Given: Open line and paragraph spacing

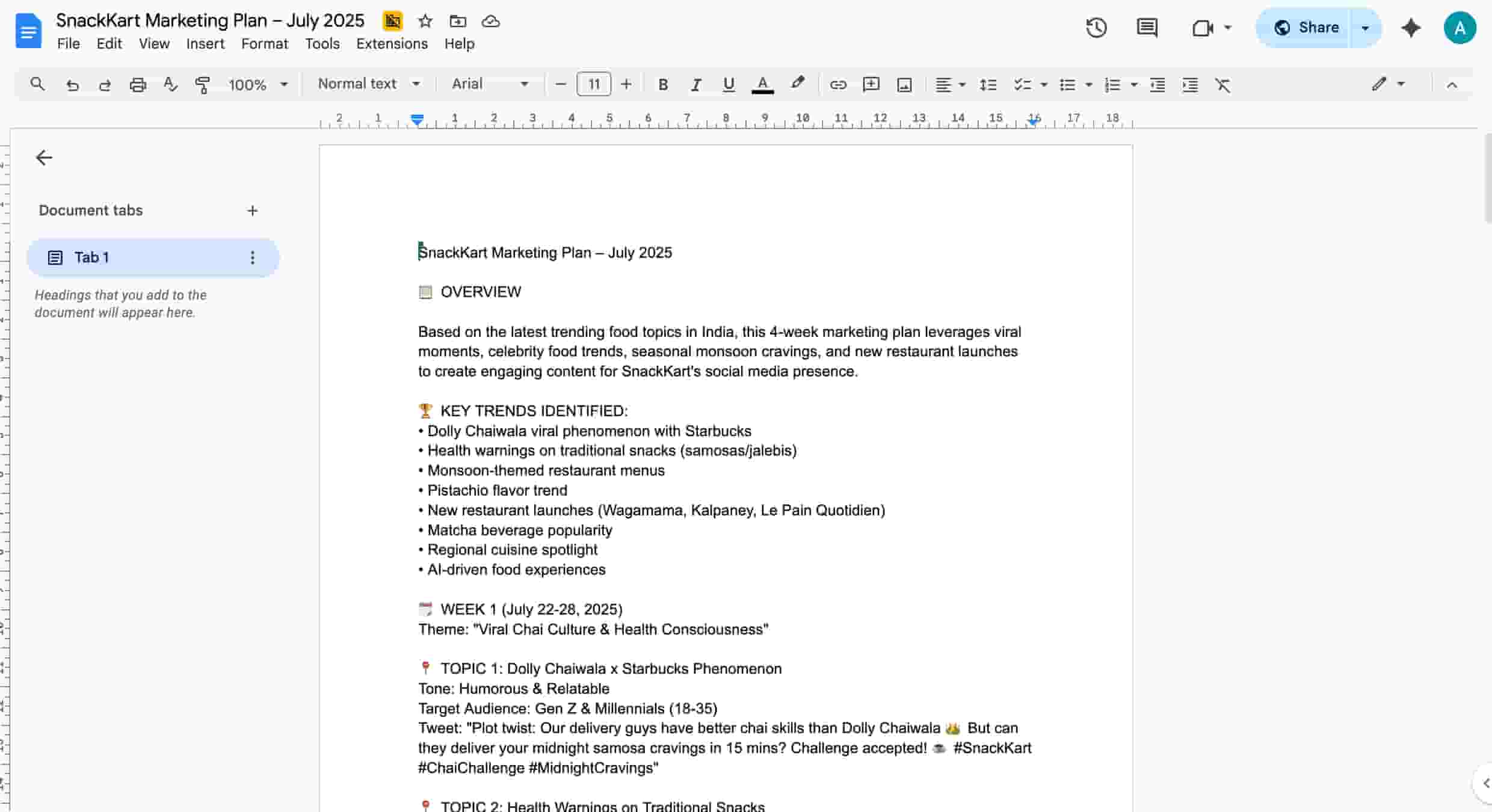Looking at the screenshot, I should (x=988, y=85).
